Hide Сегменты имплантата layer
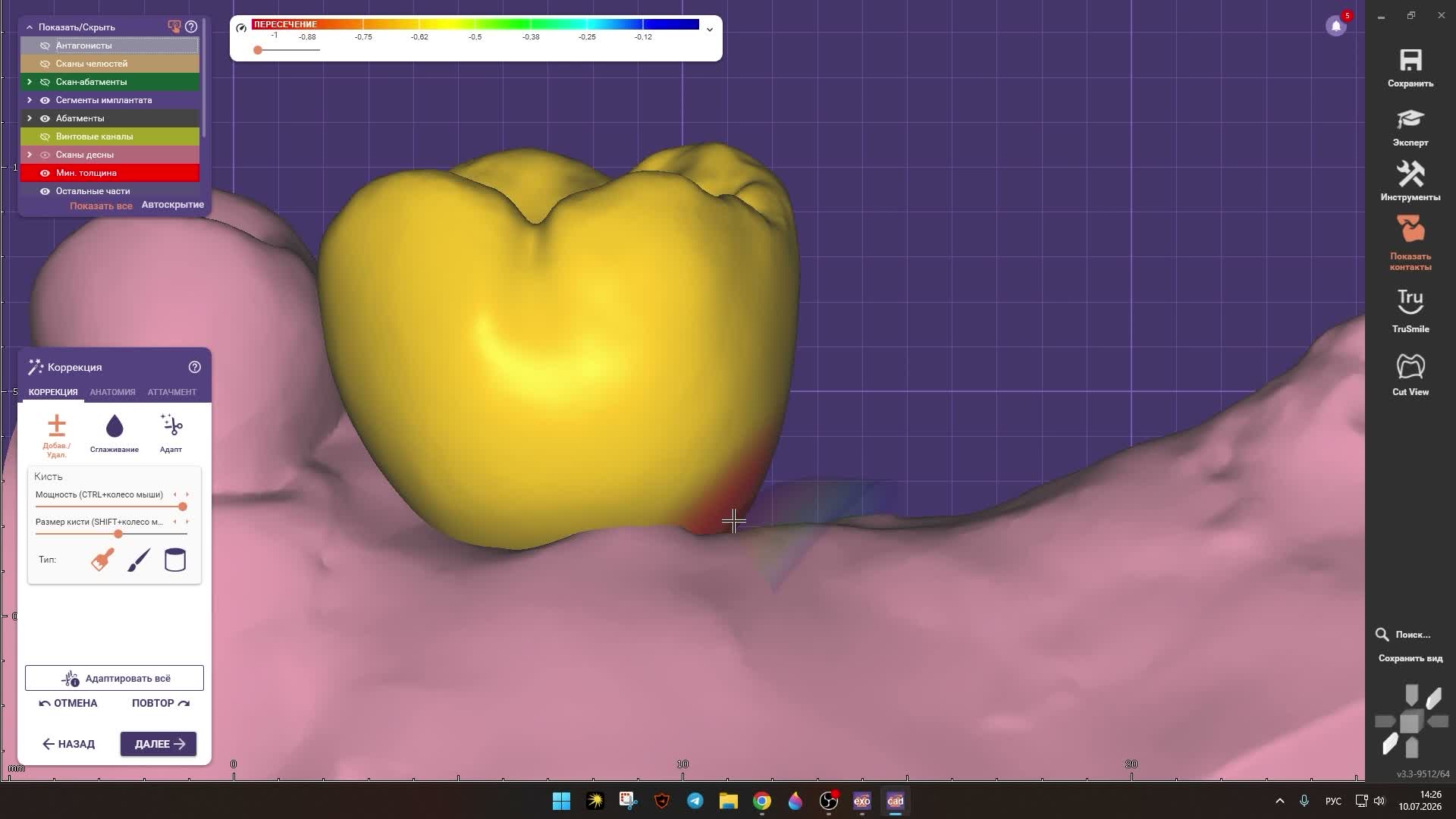1456x819 pixels. pos(45,100)
